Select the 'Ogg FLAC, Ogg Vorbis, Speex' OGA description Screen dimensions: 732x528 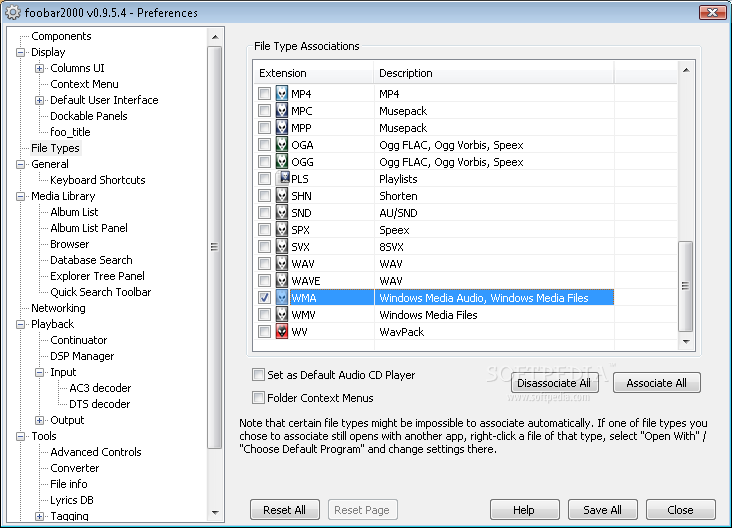451,145
